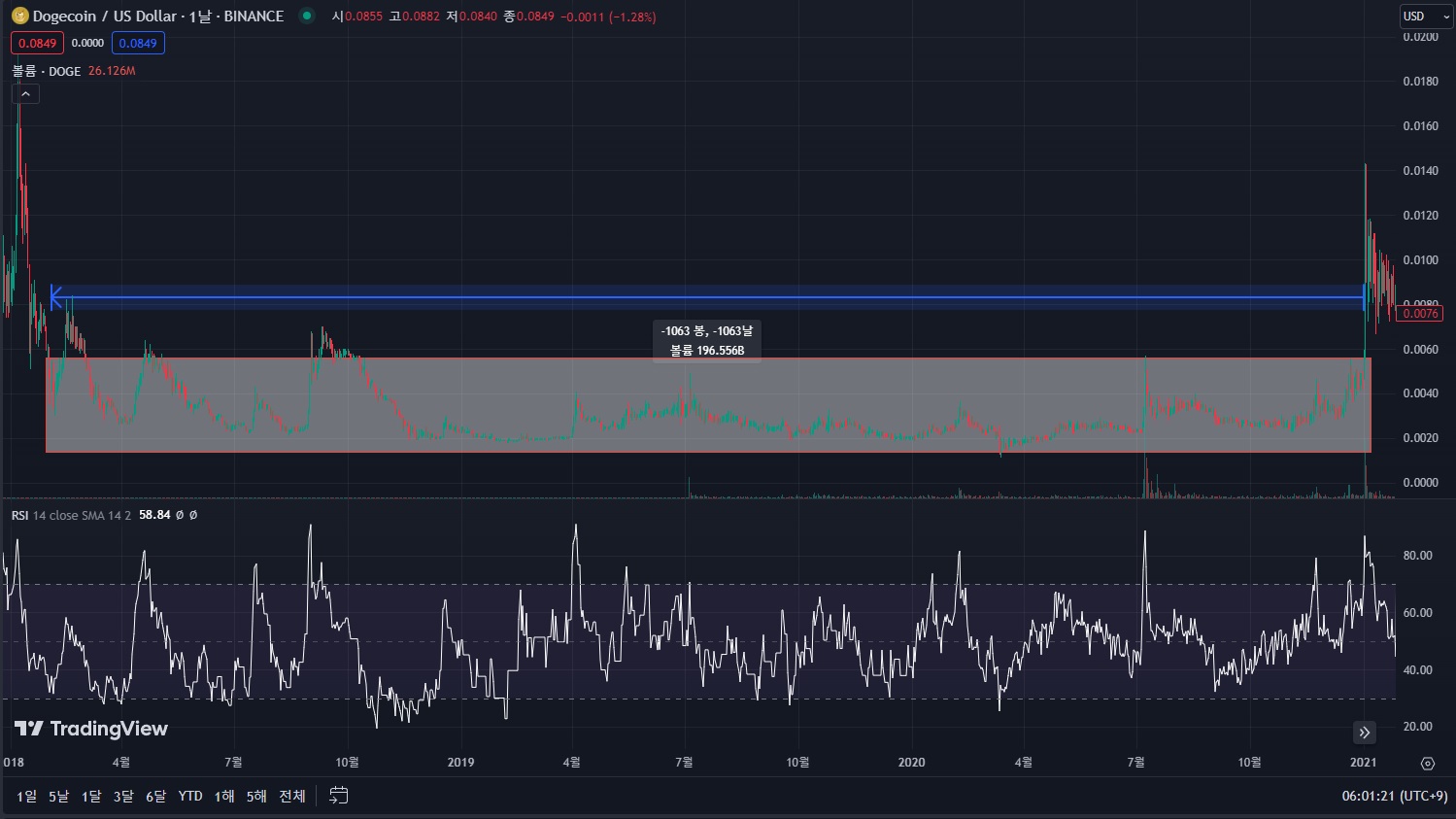Image resolution: width=1456 pixels, height=819 pixels.
Task: Click the scroll to latest bar arrows icon
Action: pos(1364,733)
